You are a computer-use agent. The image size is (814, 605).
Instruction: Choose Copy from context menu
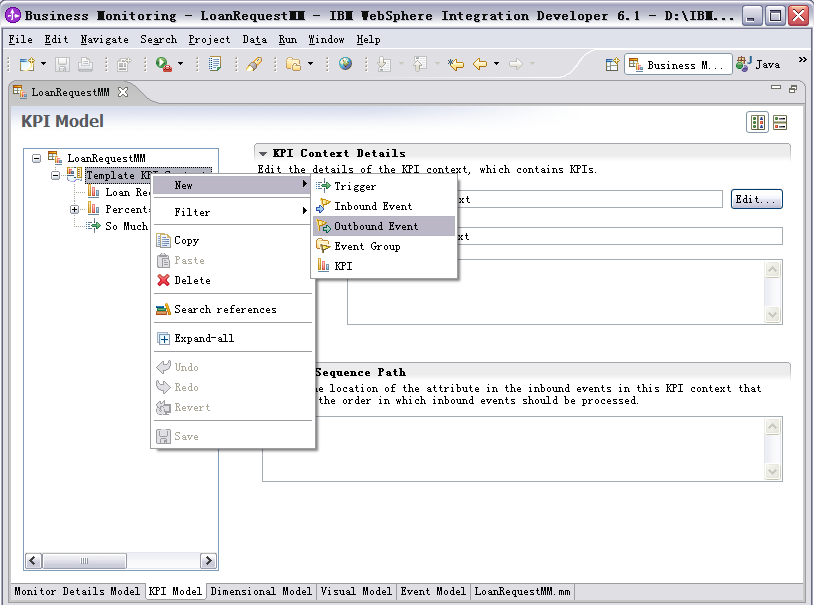pyautogui.click(x=232, y=240)
